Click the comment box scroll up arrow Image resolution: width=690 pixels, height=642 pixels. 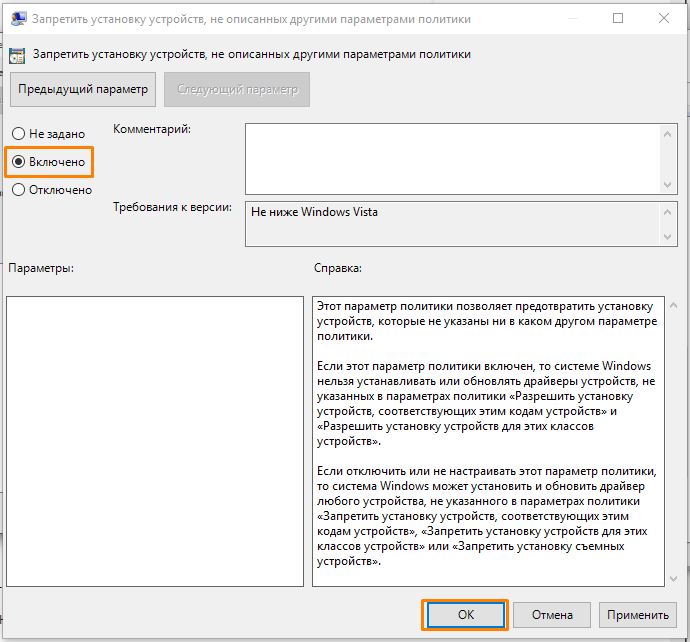click(668, 132)
